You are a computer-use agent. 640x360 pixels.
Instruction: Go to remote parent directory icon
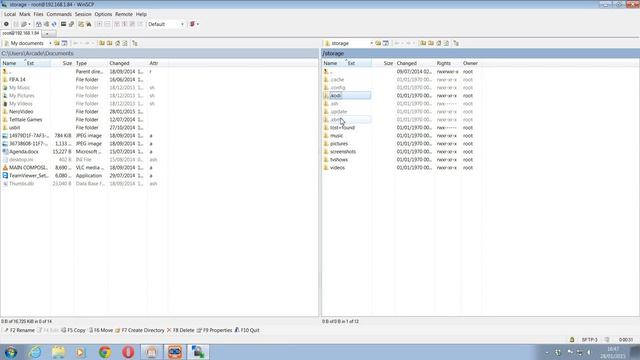point(423,43)
